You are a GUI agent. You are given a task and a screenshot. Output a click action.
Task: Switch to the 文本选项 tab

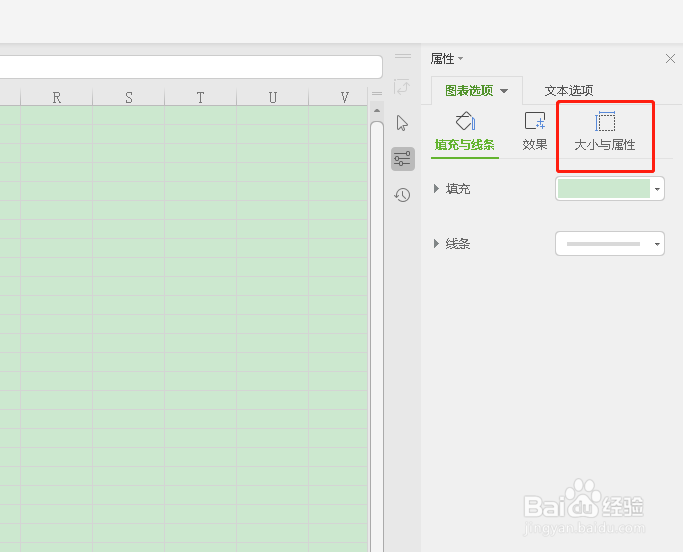click(x=568, y=91)
